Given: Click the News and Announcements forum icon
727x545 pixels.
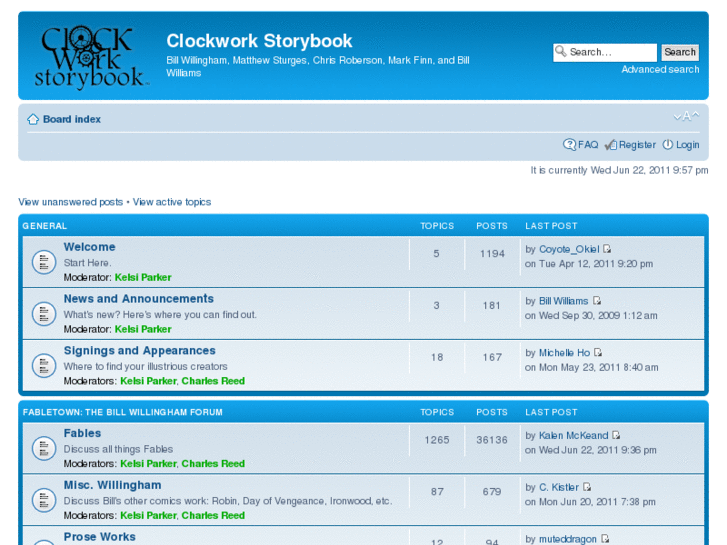Looking at the screenshot, I should [x=44, y=314].
